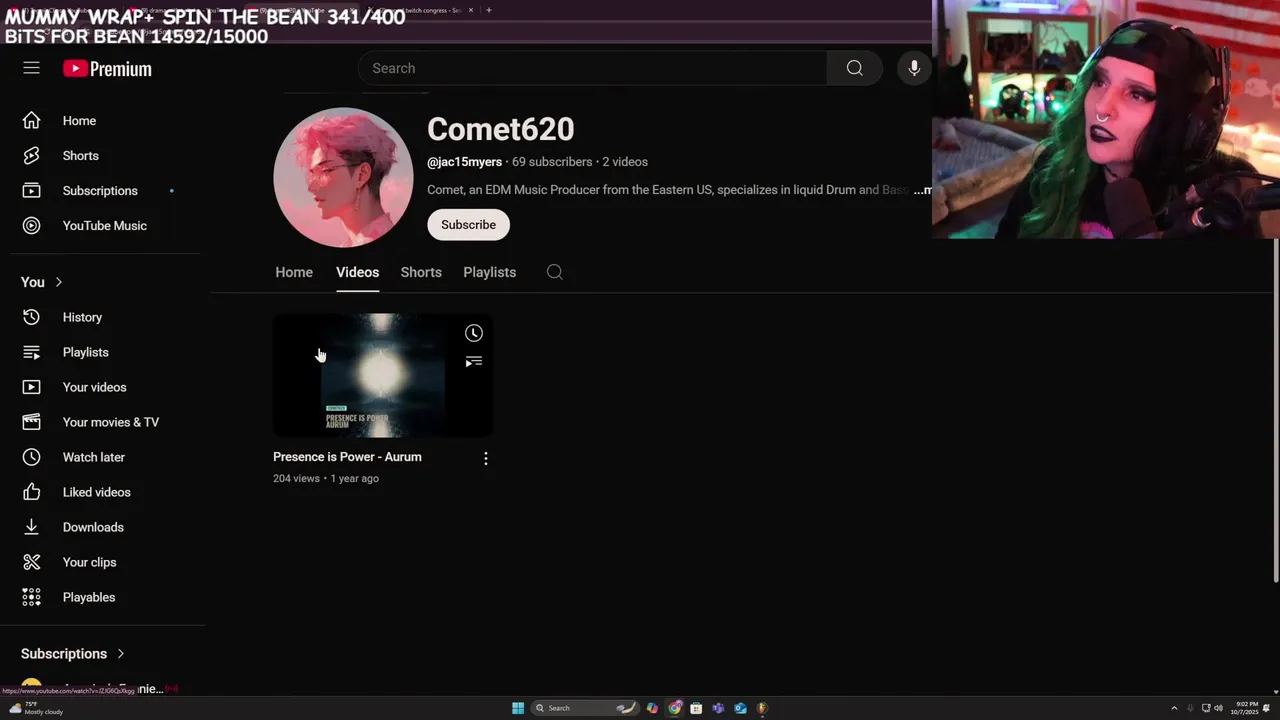1280x720 pixels.
Task: Show hidden system tray icons
Action: 1174,708
